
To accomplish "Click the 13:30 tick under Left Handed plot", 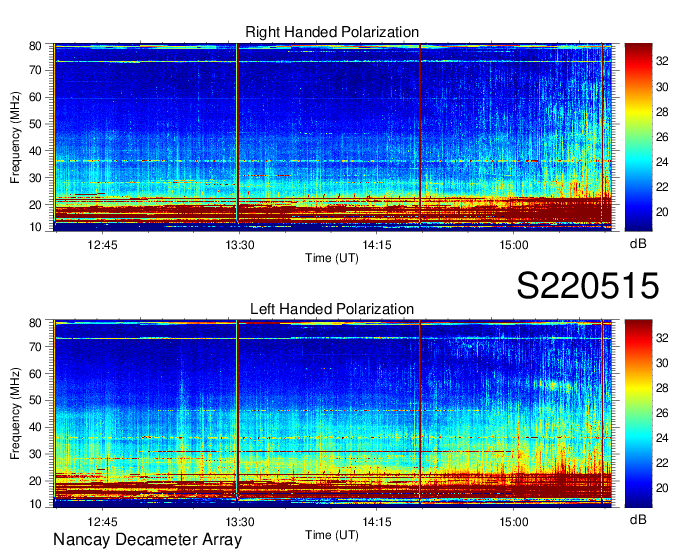I will (x=240, y=522).
